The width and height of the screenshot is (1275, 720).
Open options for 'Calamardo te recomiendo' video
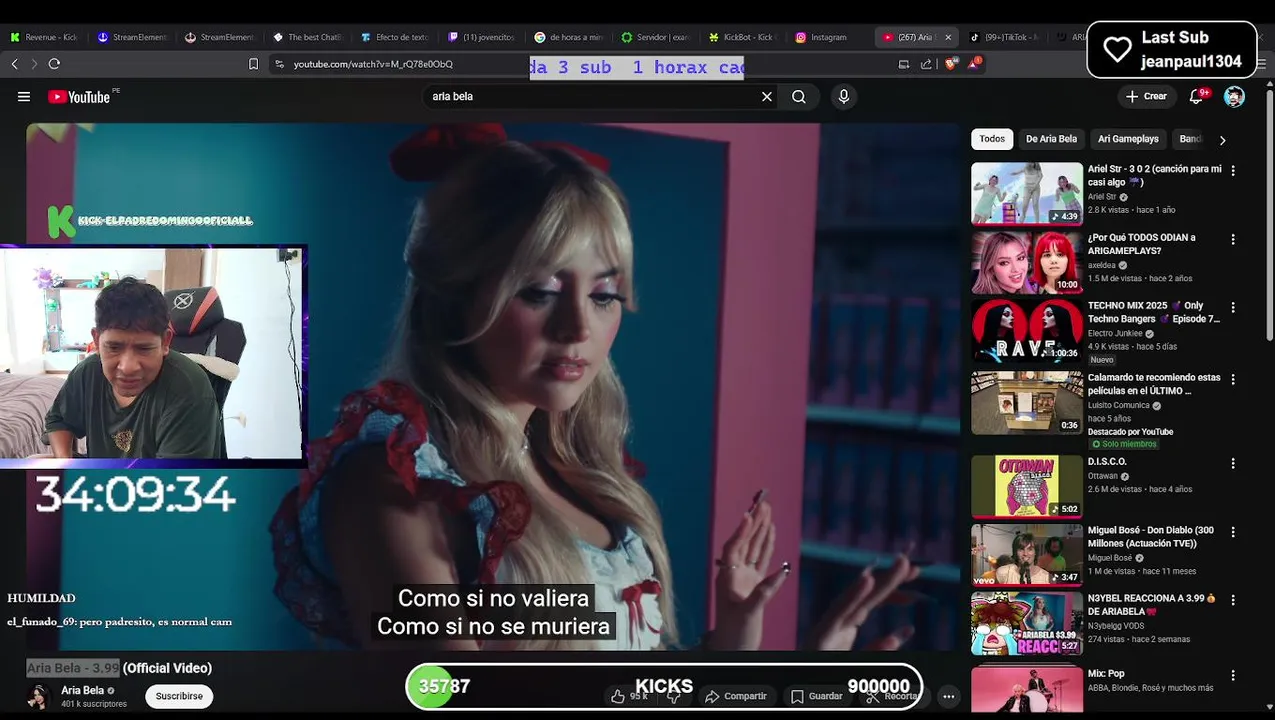[1233, 380]
